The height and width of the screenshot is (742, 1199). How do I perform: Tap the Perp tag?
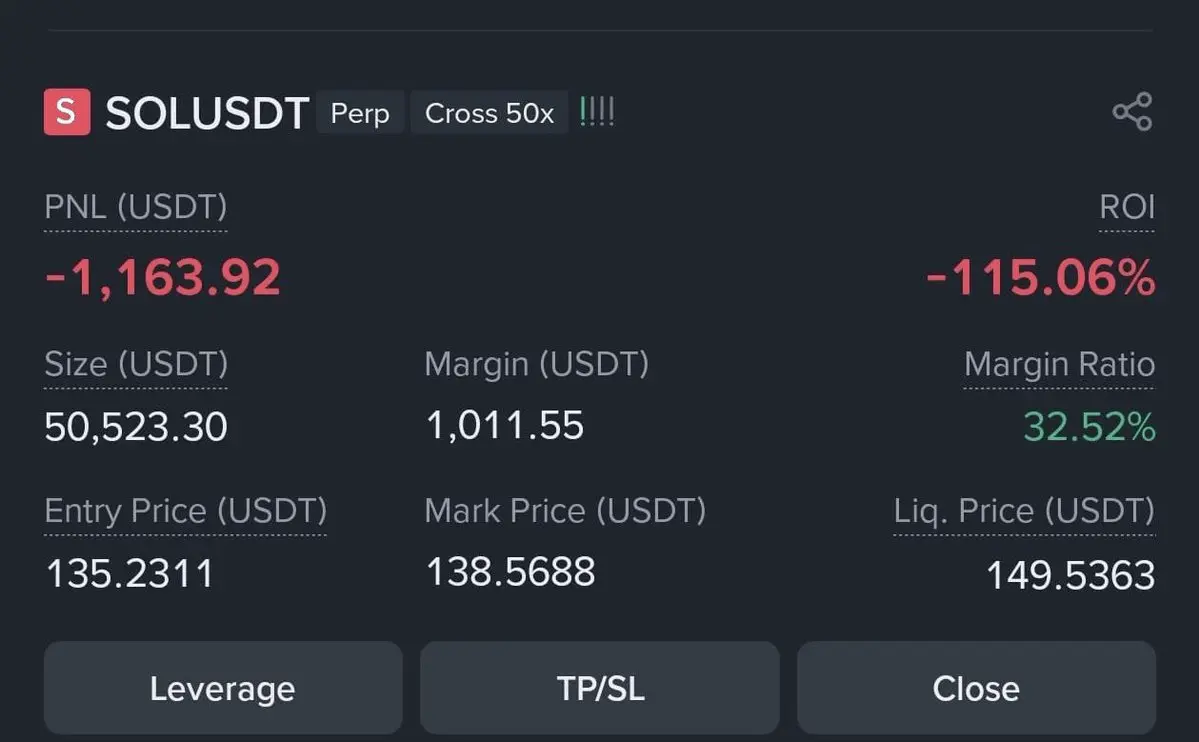pyautogui.click(x=360, y=112)
